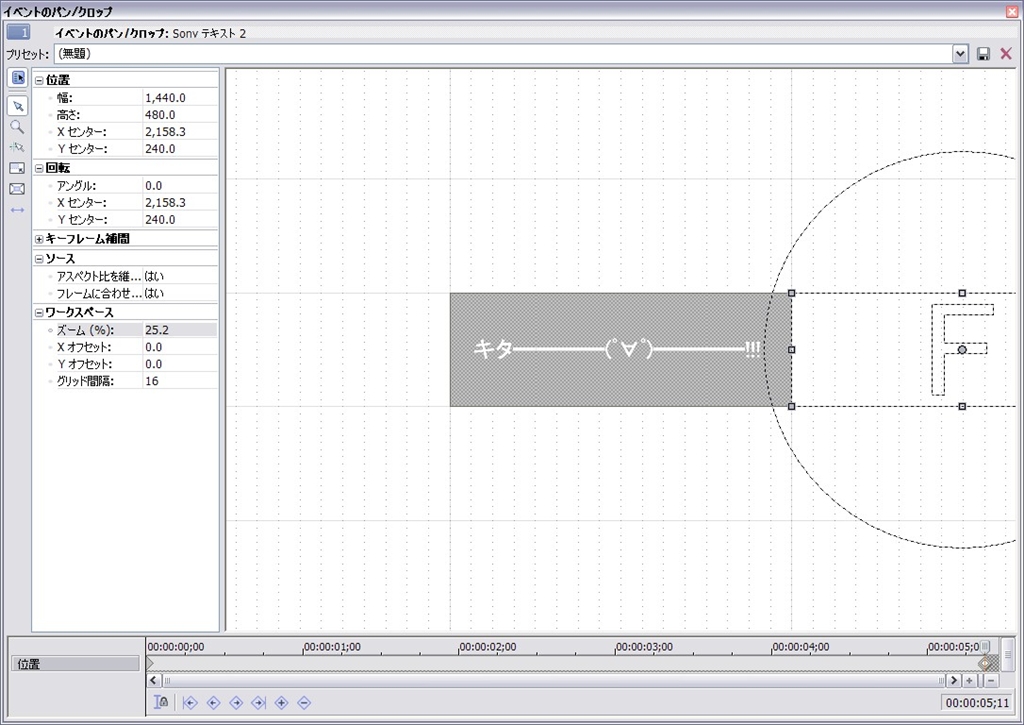Click the Sync Cursor button
The height and width of the screenshot is (725, 1024).
[161, 702]
